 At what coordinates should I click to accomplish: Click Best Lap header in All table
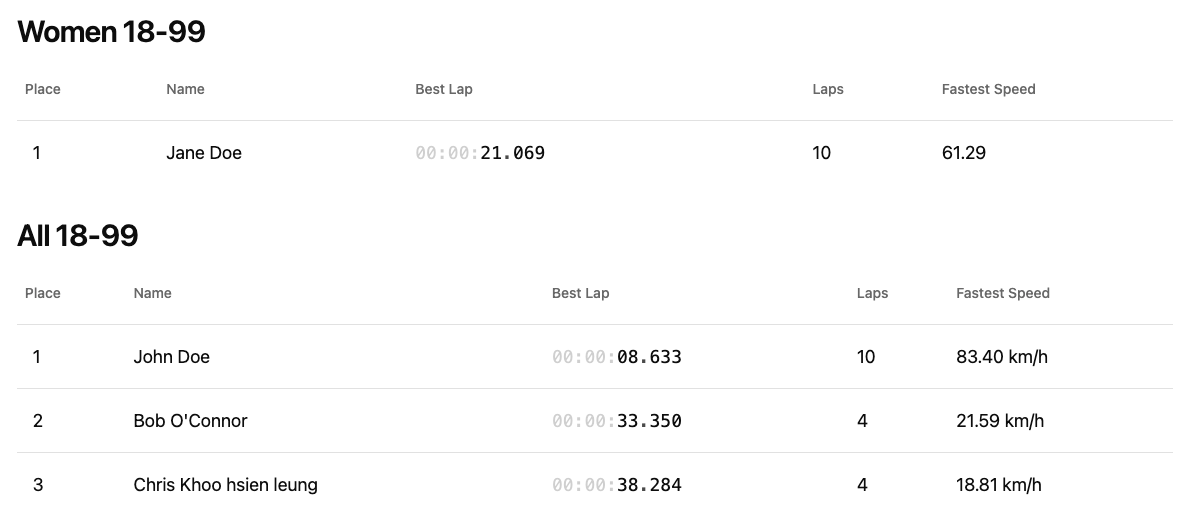point(580,293)
